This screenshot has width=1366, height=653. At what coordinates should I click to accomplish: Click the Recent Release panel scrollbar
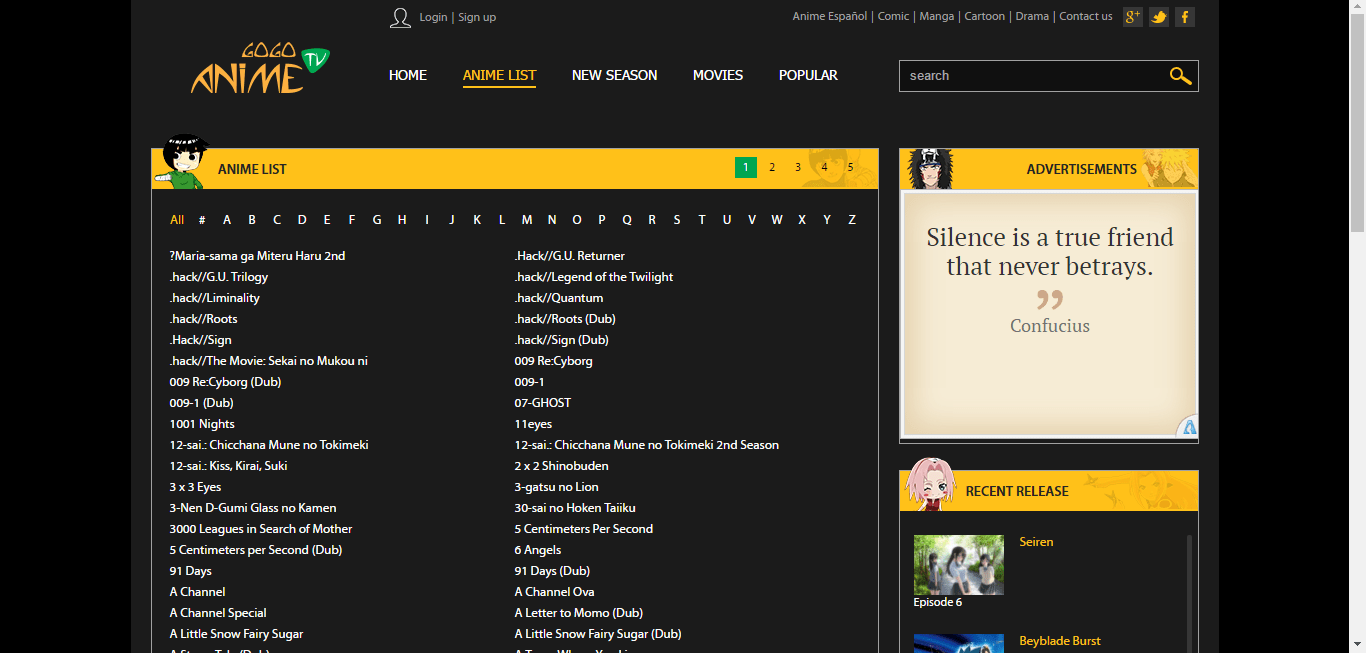point(1189,590)
